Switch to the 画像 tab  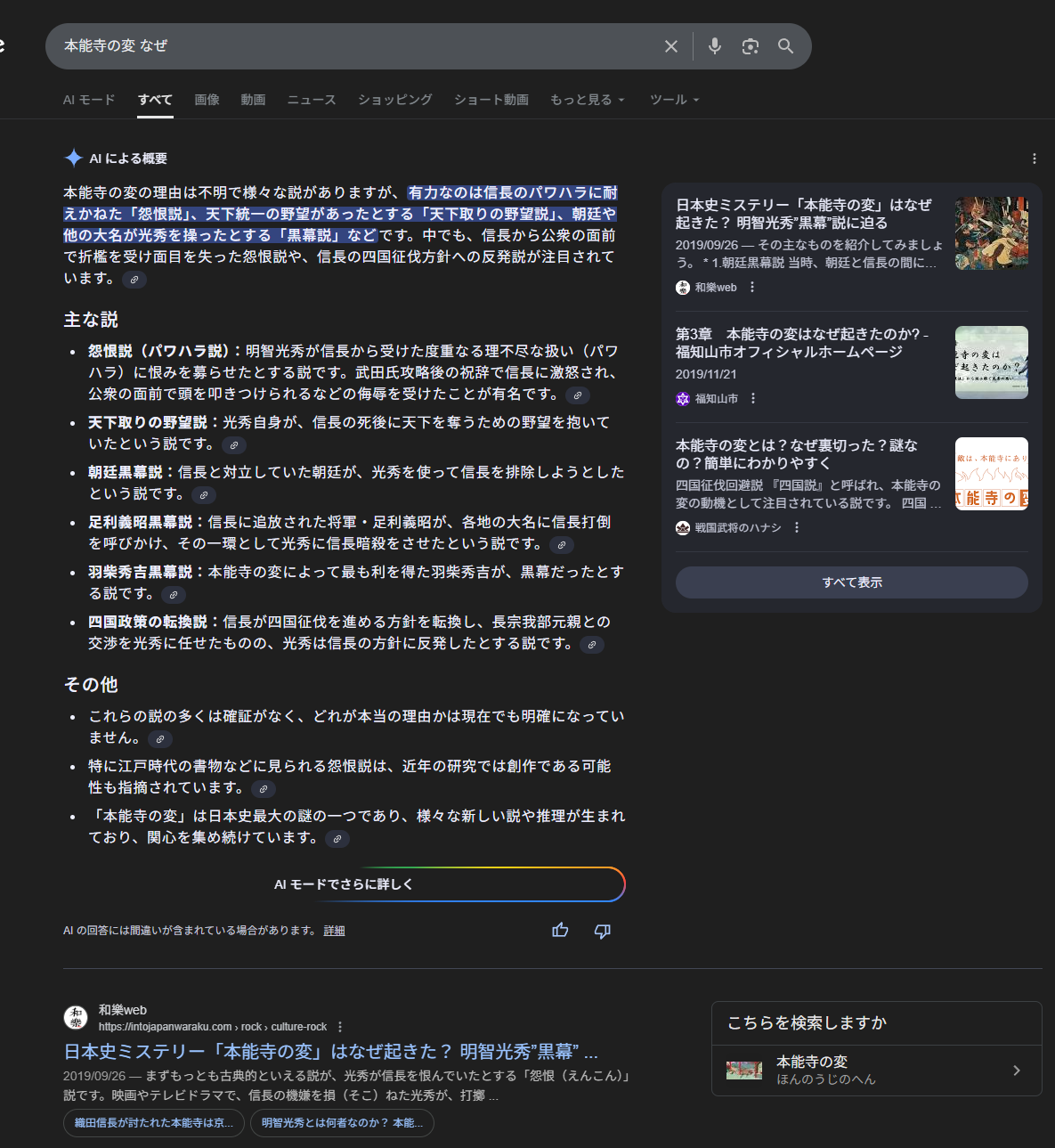[x=207, y=100]
